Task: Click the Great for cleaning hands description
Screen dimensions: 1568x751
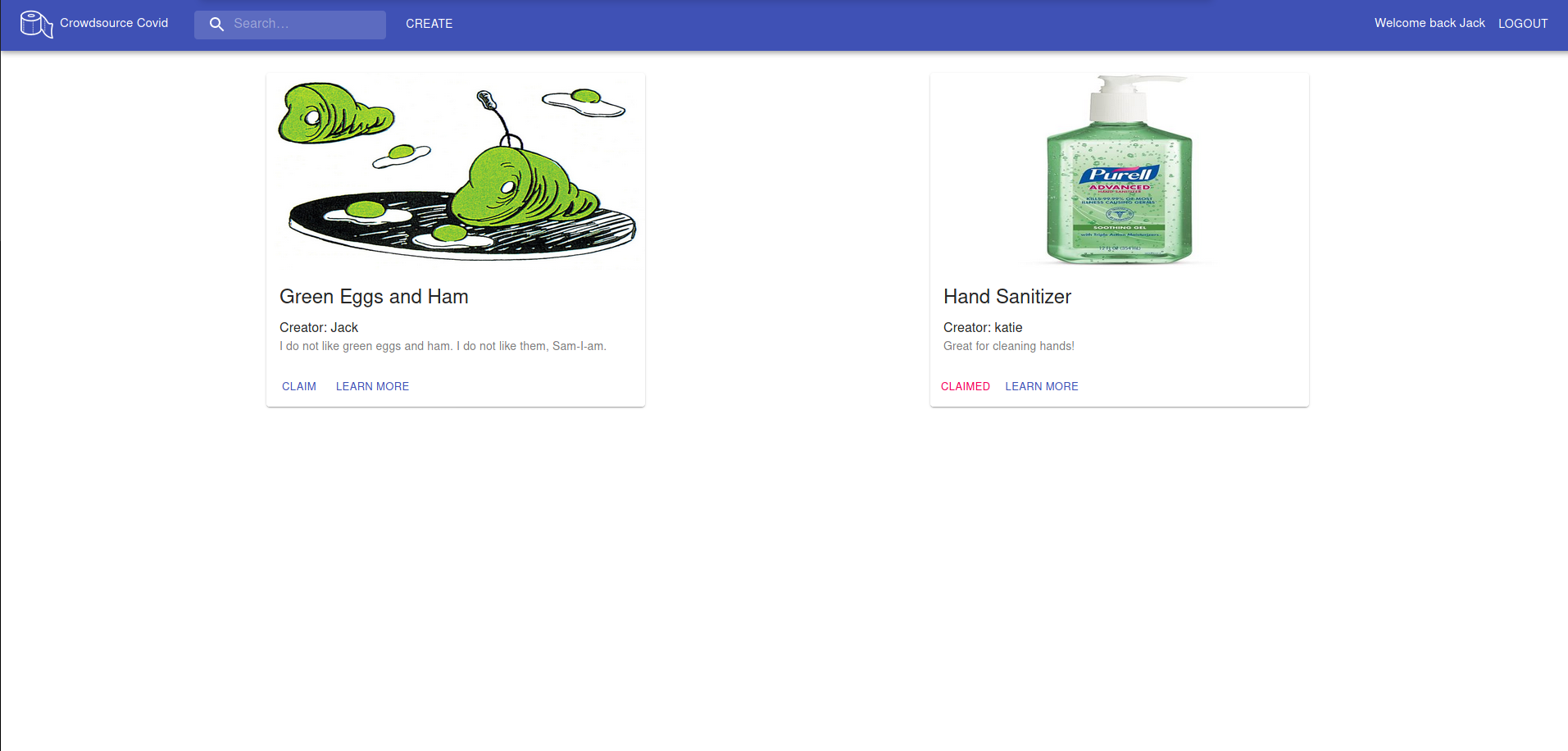Action: click(x=1009, y=346)
